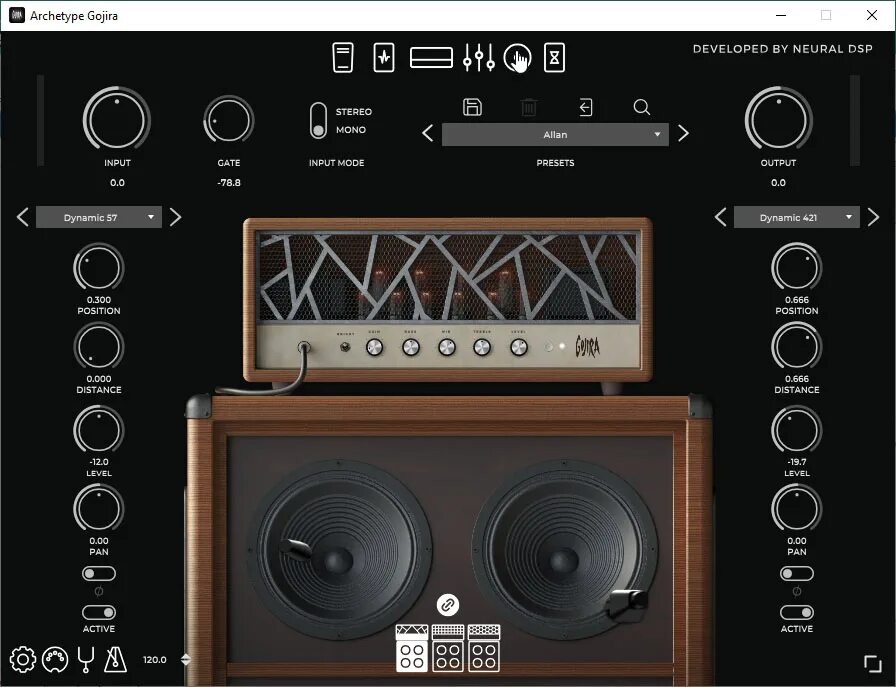Open the pedalboard section icon
The image size is (896, 687).
(343, 58)
